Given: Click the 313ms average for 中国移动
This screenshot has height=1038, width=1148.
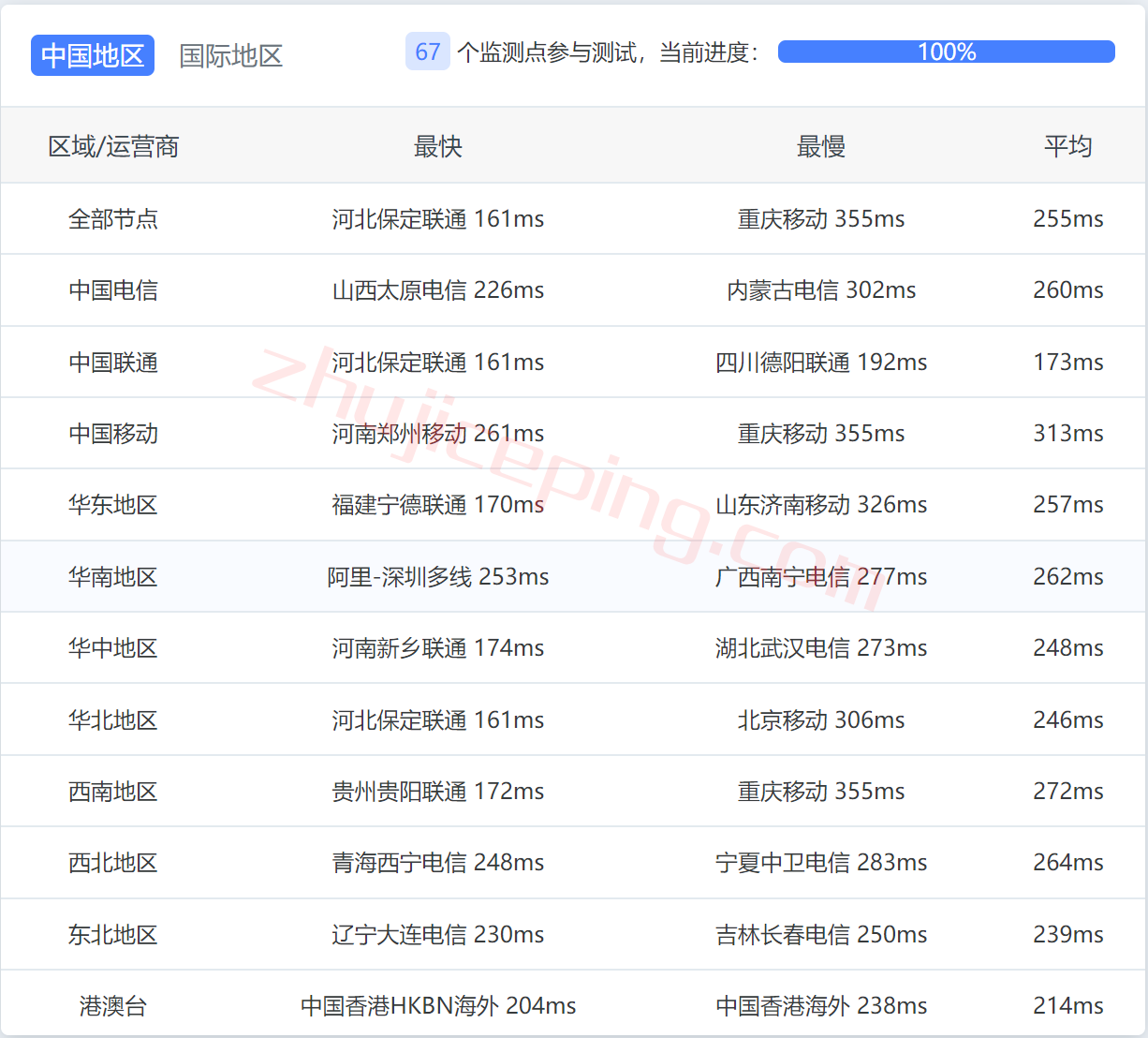Looking at the screenshot, I should click(1067, 433).
